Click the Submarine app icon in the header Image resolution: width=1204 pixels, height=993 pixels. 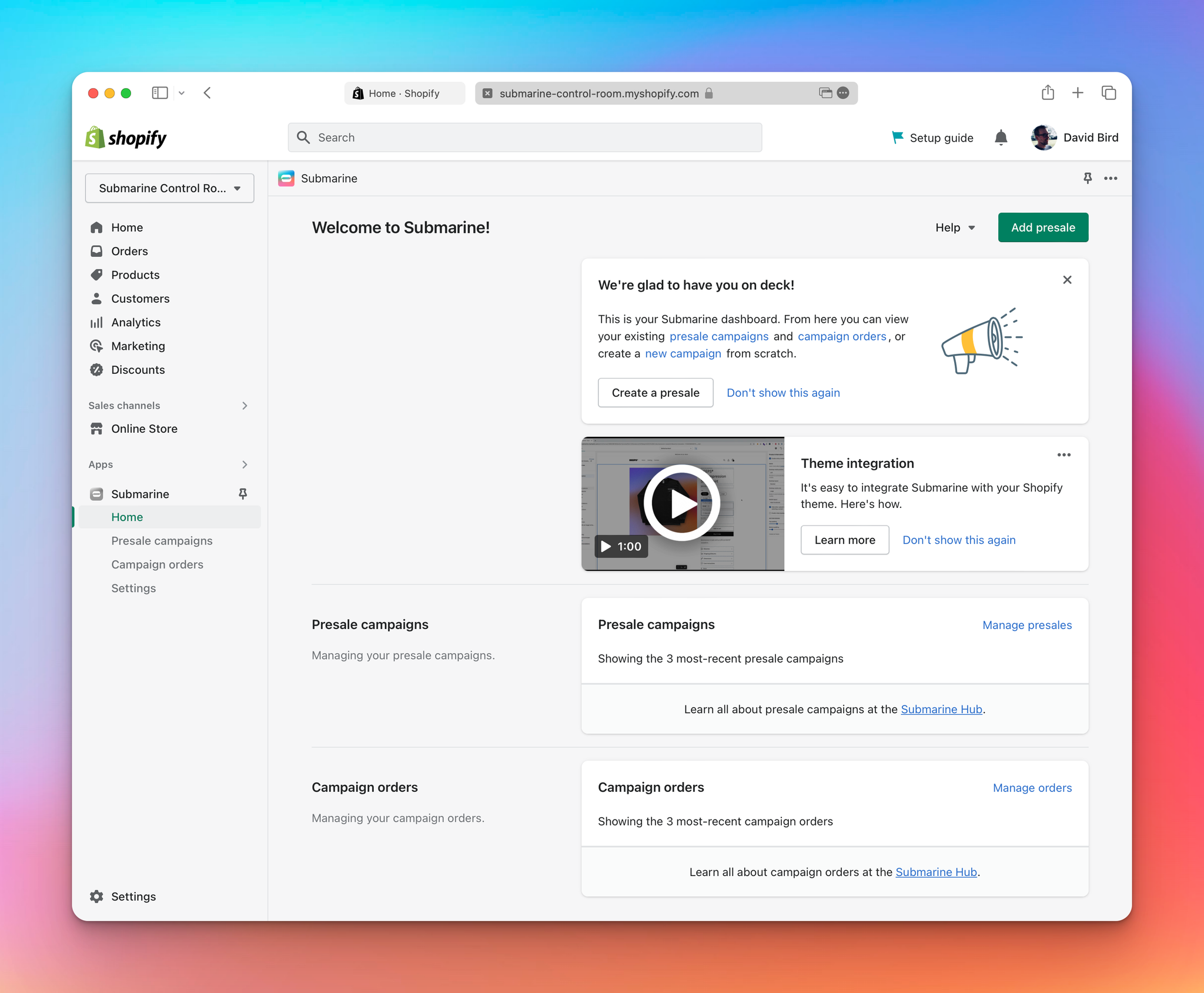286,178
